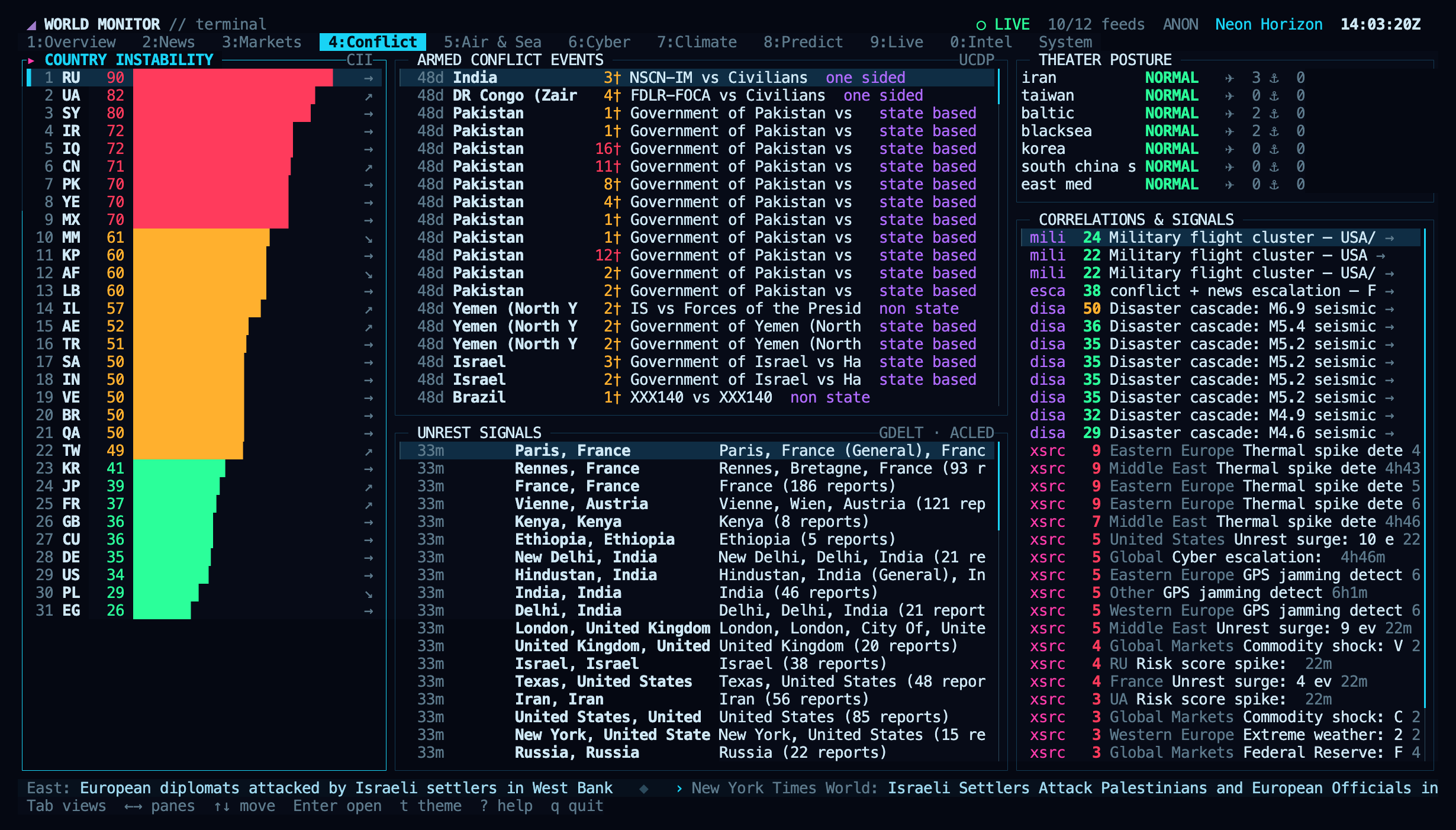Open the Brazil XXX140 non state event
Screen dimensions: 1456x830
(697, 397)
